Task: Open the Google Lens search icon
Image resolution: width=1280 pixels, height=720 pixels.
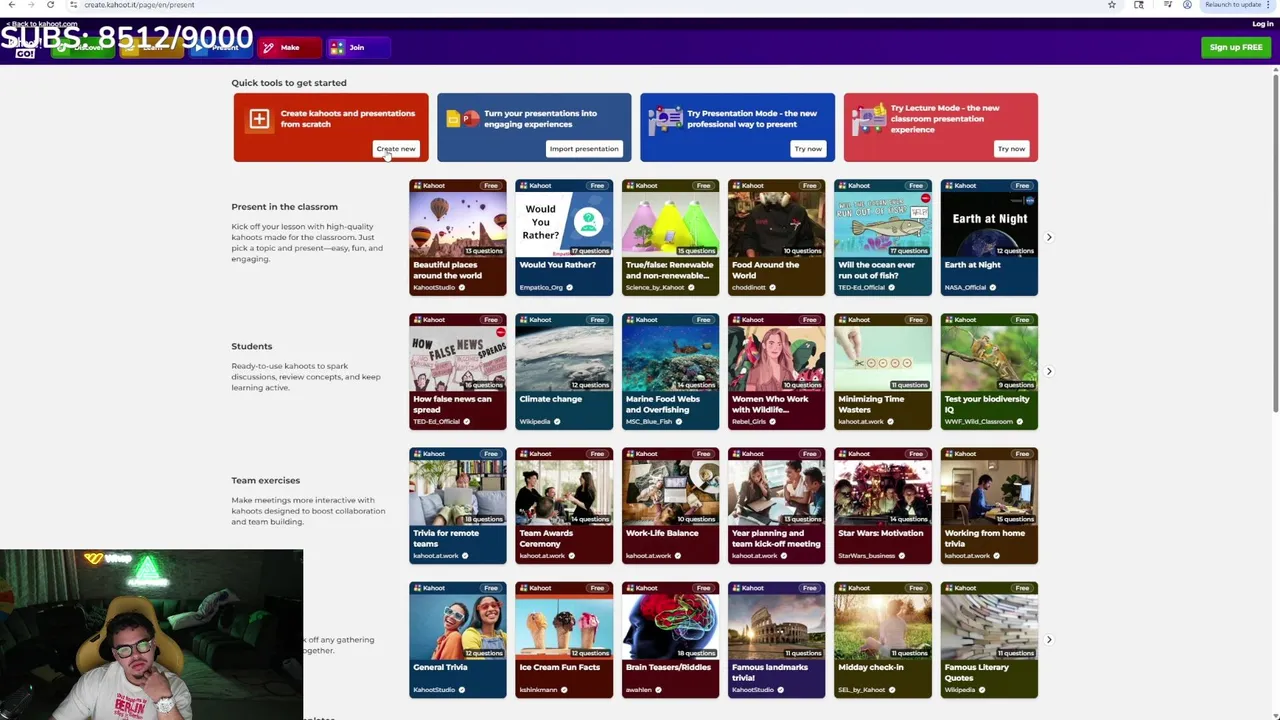Action: [1139, 5]
